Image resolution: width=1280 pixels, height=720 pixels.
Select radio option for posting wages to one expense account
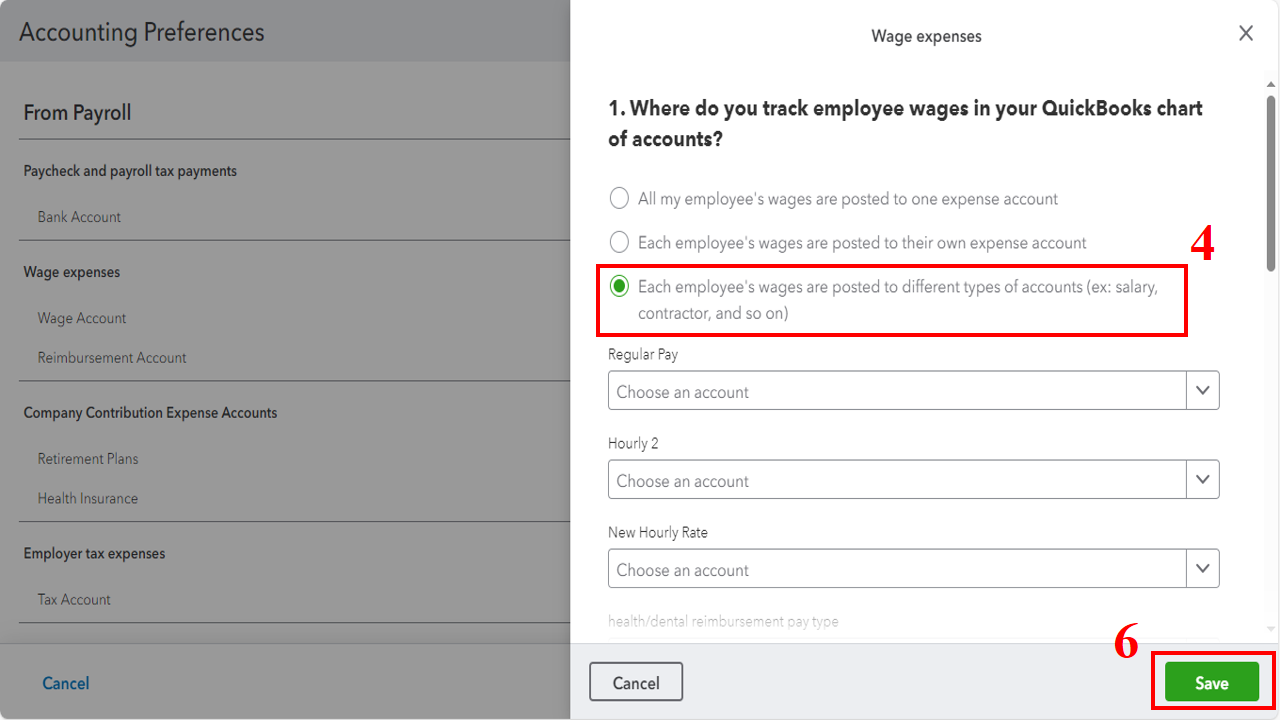(619, 198)
